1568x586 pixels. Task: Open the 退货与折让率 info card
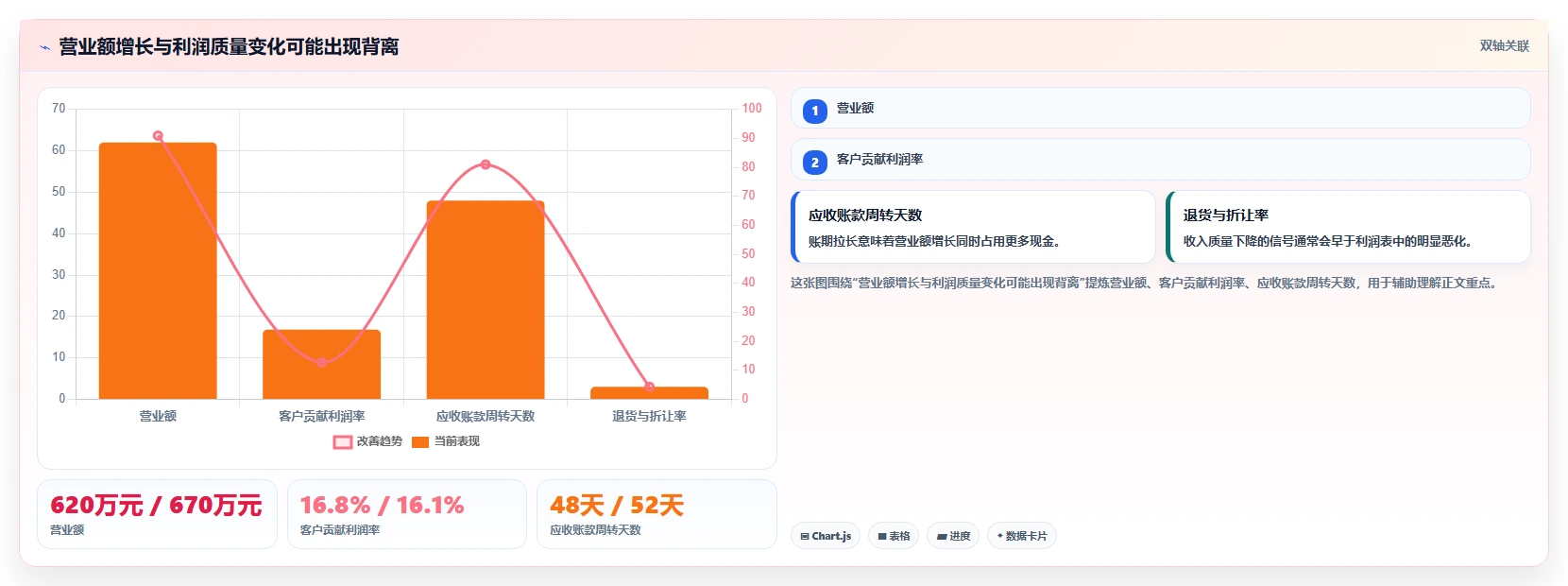point(1348,227)
